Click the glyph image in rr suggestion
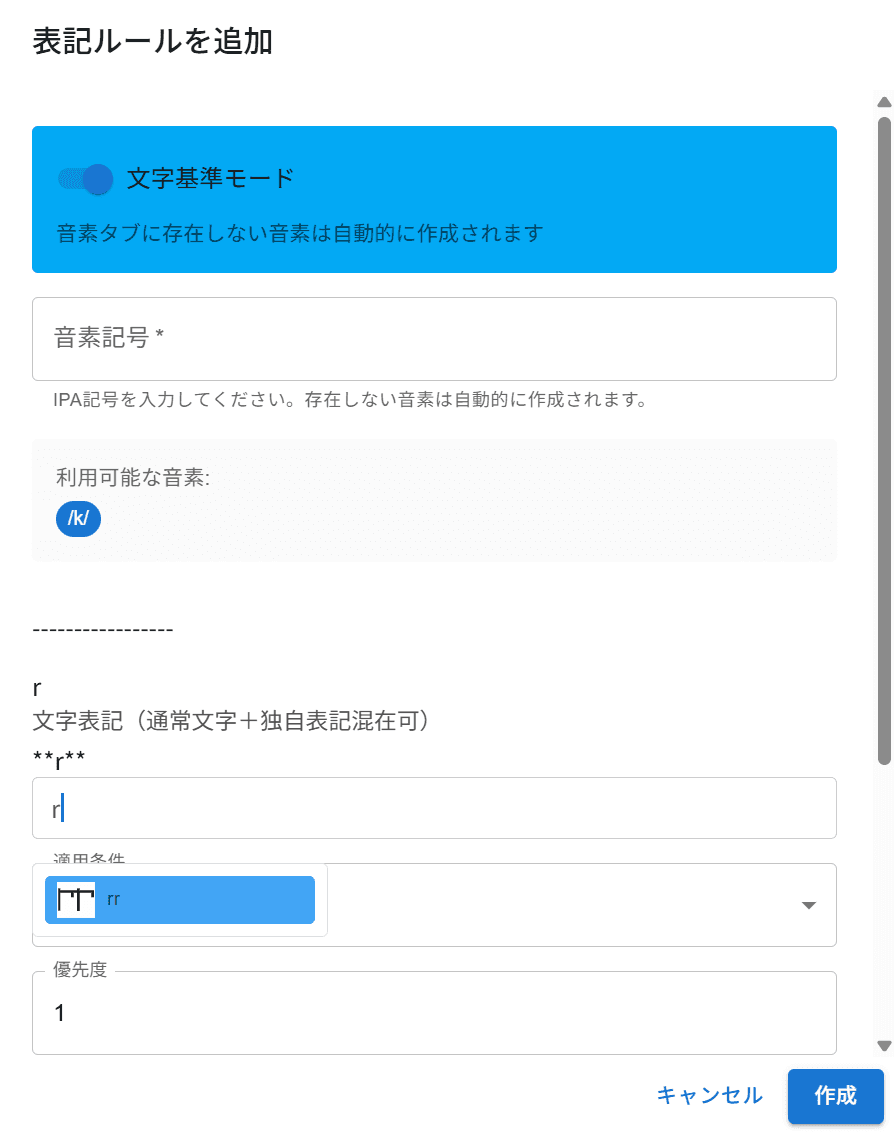894x1132 pixels. (x=76, y=900)
